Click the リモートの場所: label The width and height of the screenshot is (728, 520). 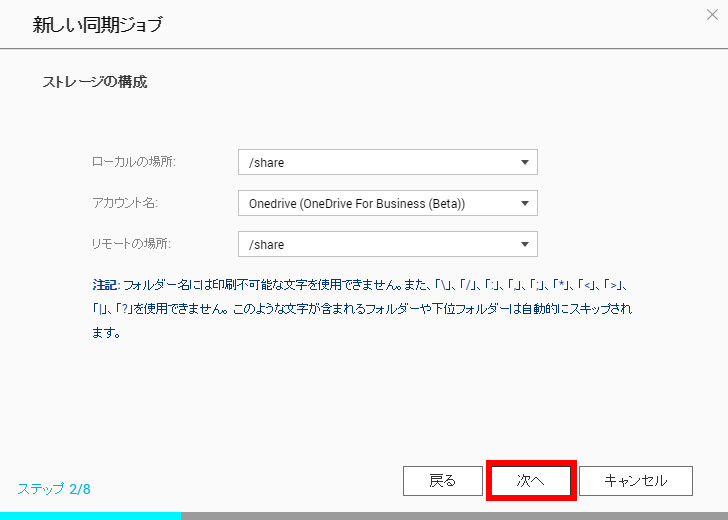(x=131, y=244)
